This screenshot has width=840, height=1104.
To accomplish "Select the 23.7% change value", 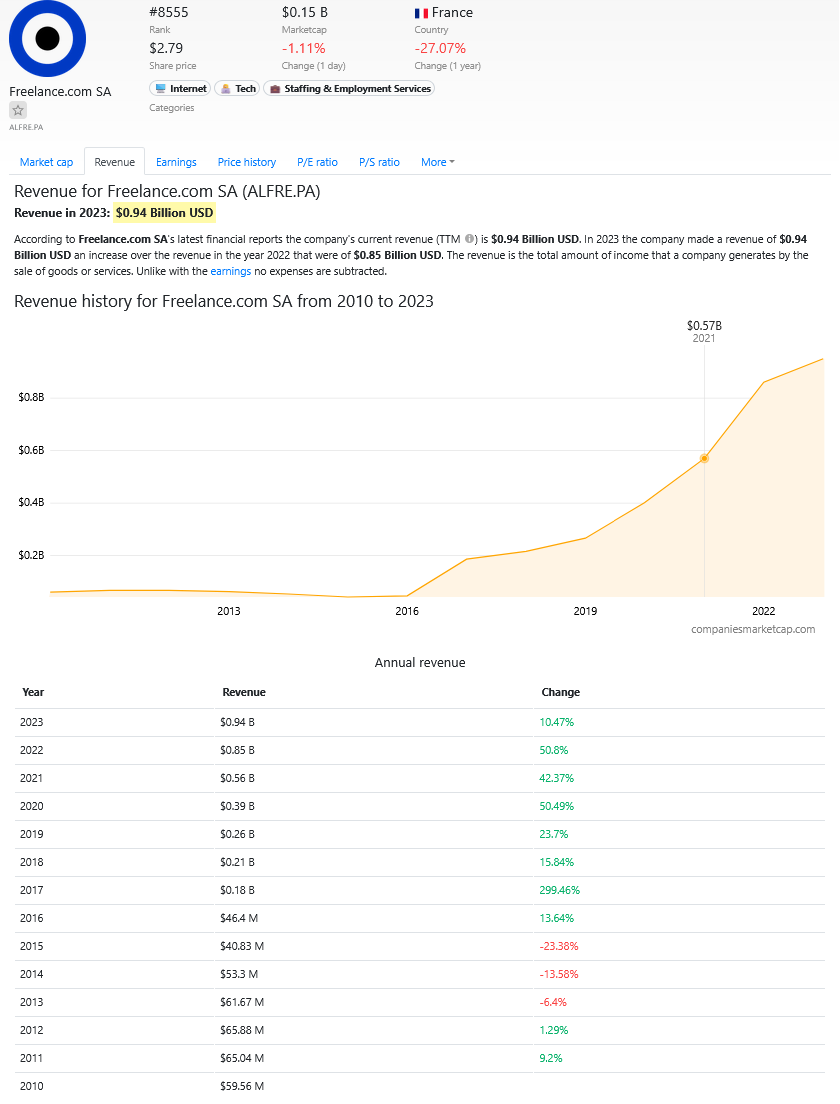I will (554, 834).
